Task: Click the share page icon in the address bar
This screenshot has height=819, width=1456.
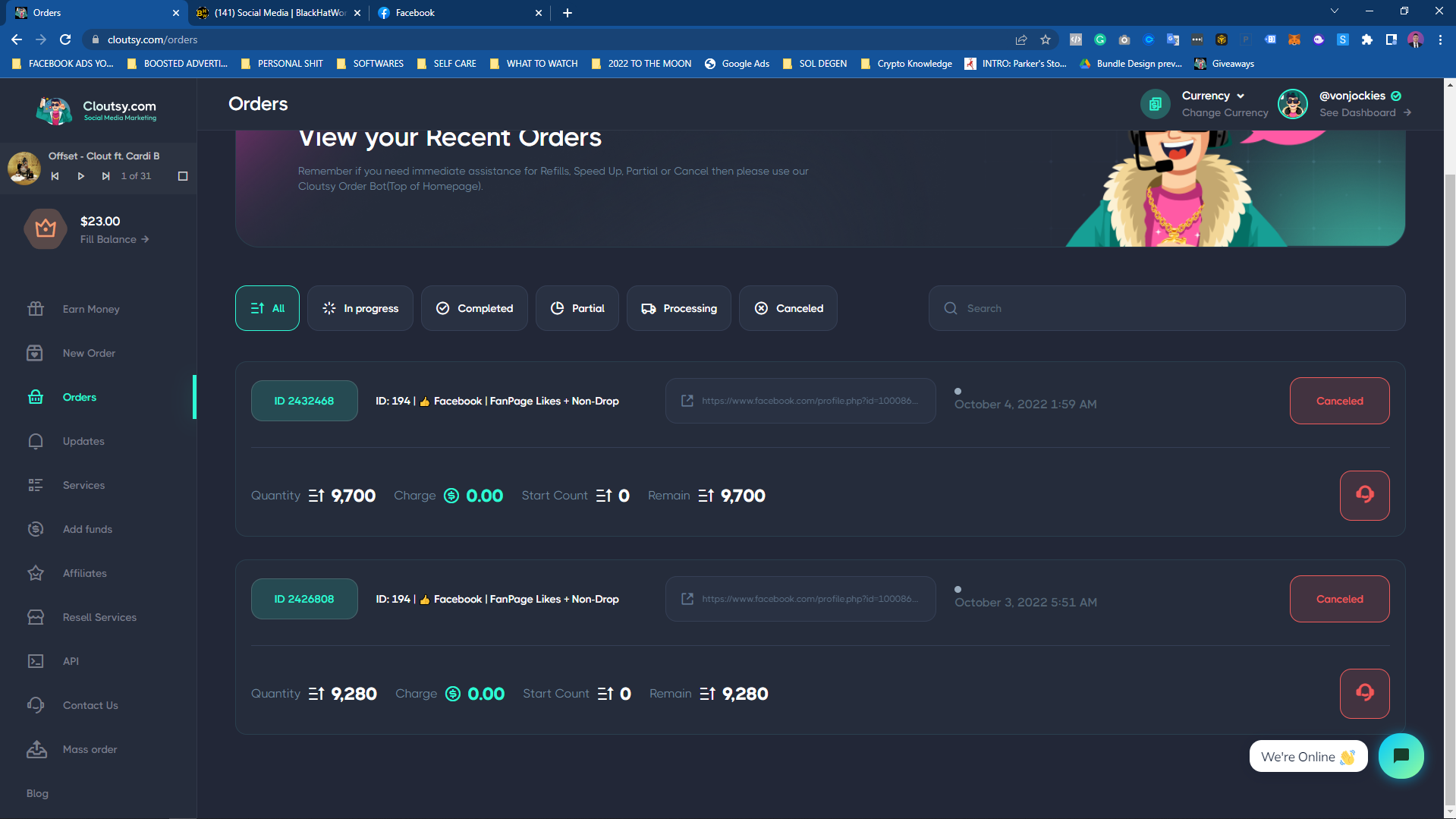Action: coord(1021,39)
